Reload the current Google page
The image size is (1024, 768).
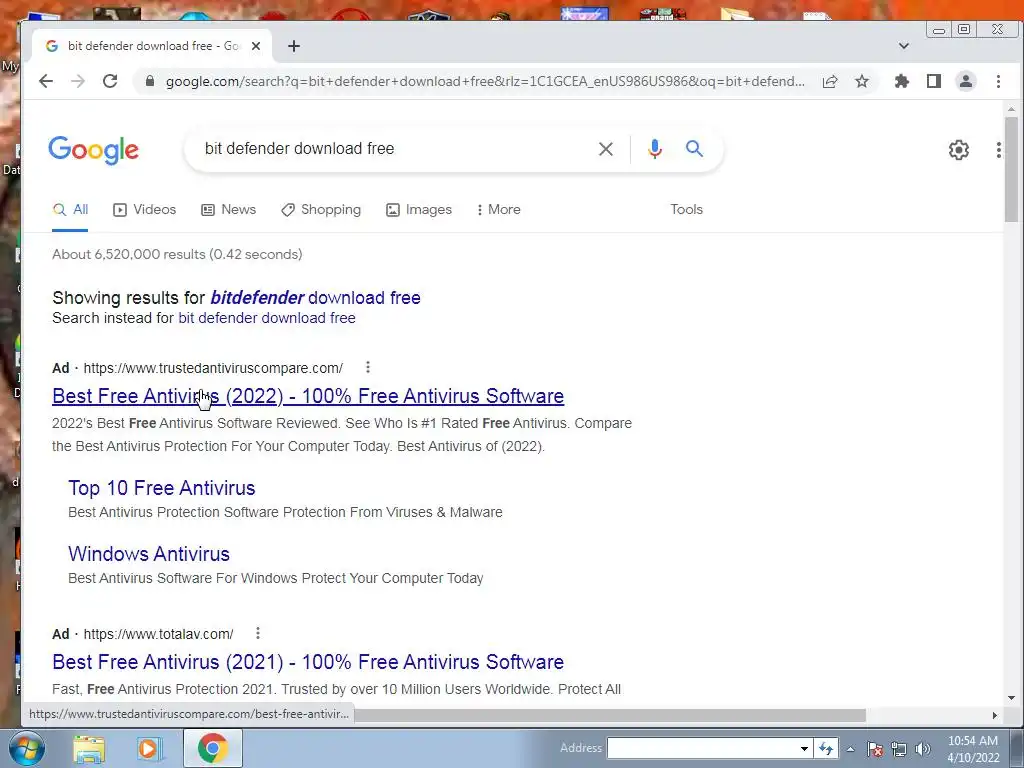click(x=110, y=81)
